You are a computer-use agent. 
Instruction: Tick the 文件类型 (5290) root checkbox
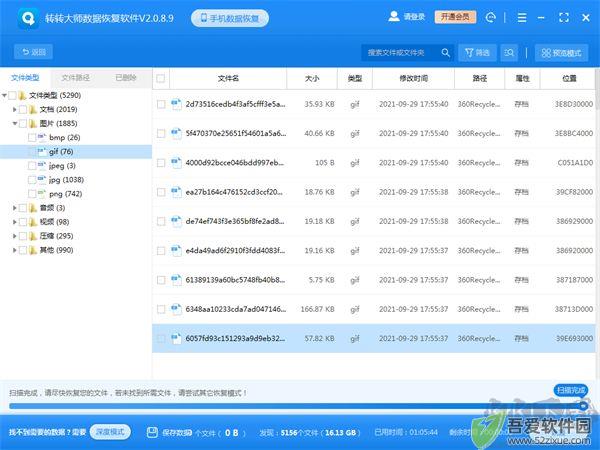pos(12,95)
